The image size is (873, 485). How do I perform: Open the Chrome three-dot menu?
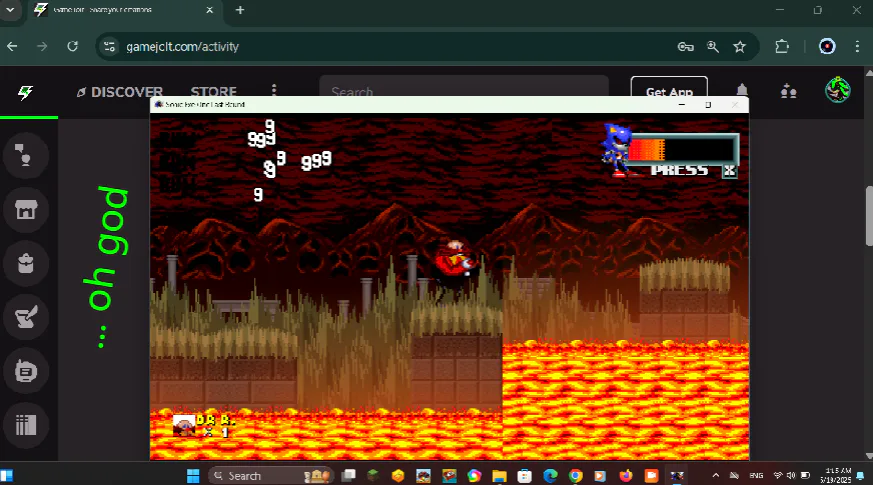pyautogui.click(x=857, y=47)
